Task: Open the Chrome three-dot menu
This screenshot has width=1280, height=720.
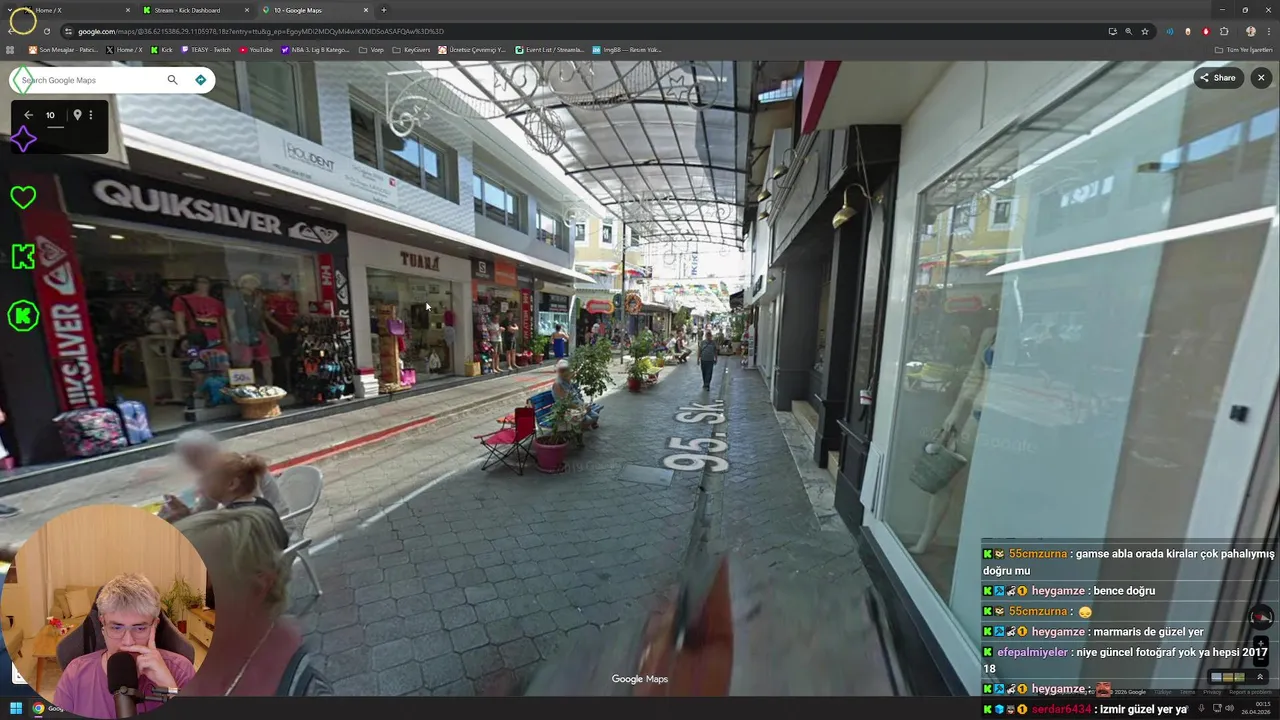Action: click(x=1268, y=31)
